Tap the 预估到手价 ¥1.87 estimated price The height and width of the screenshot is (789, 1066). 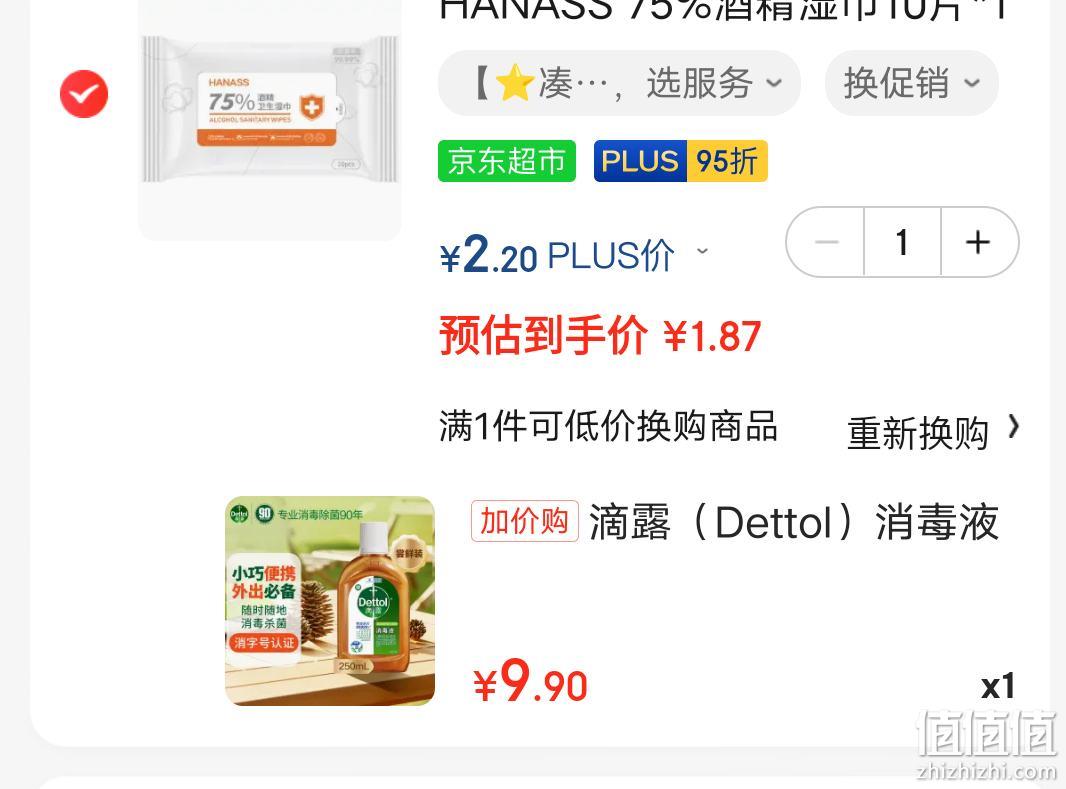pos(600,336)
